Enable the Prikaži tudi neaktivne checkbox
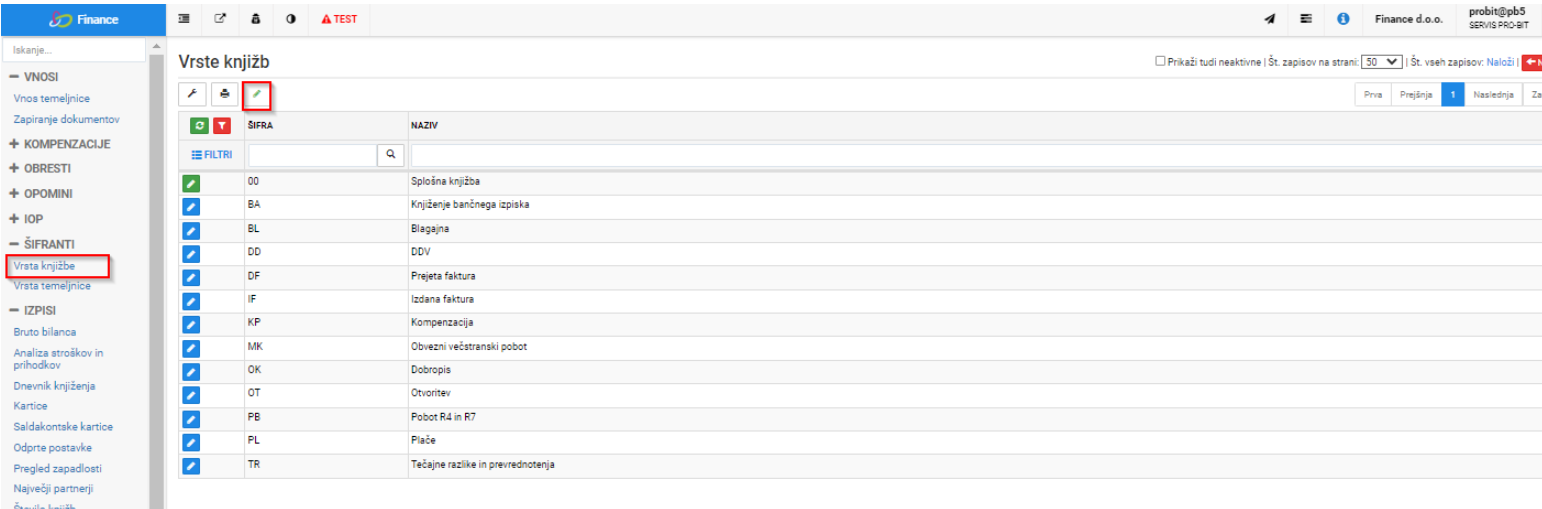Viewport: 1542px width, 509px height. 1160,62
